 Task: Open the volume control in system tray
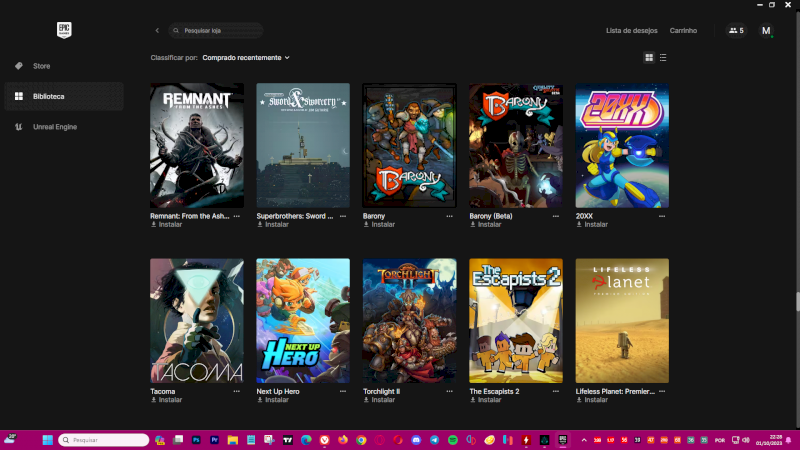coord(746,440)
